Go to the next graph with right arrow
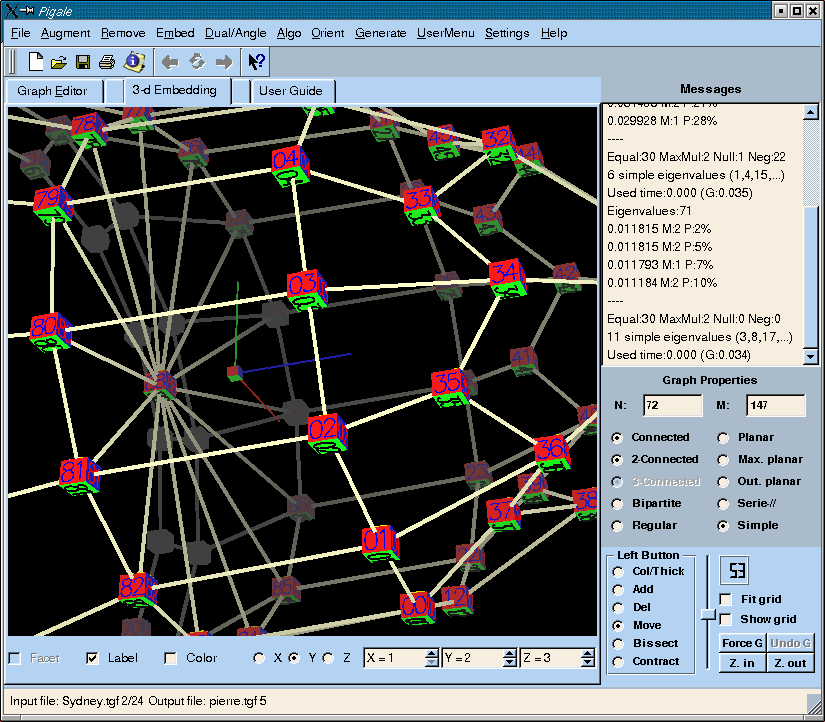Screen dimensions: 825x722 pyautogui.click(x=223, y=62)
